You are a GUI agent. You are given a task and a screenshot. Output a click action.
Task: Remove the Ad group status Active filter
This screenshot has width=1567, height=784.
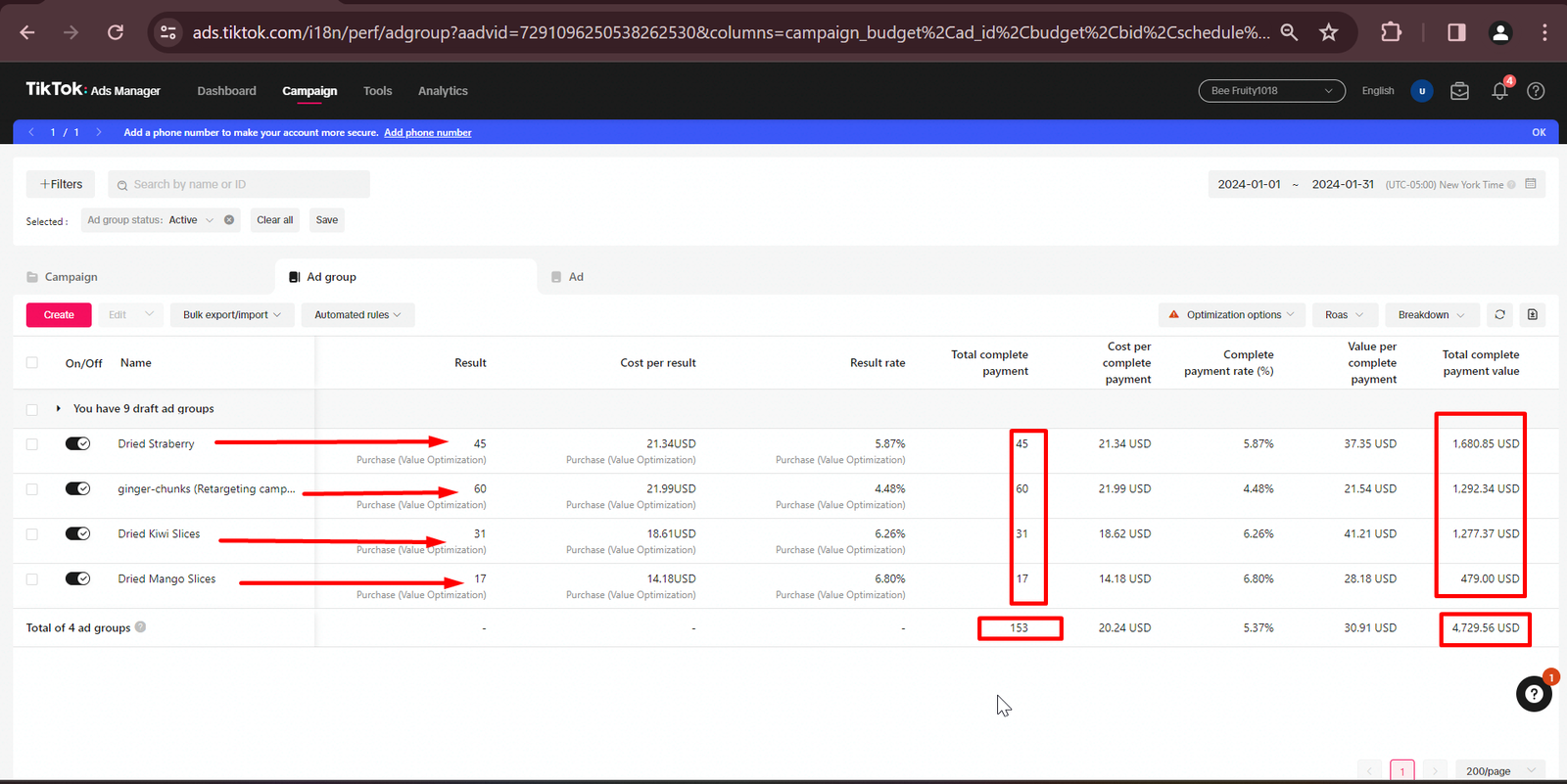[229, 220]
